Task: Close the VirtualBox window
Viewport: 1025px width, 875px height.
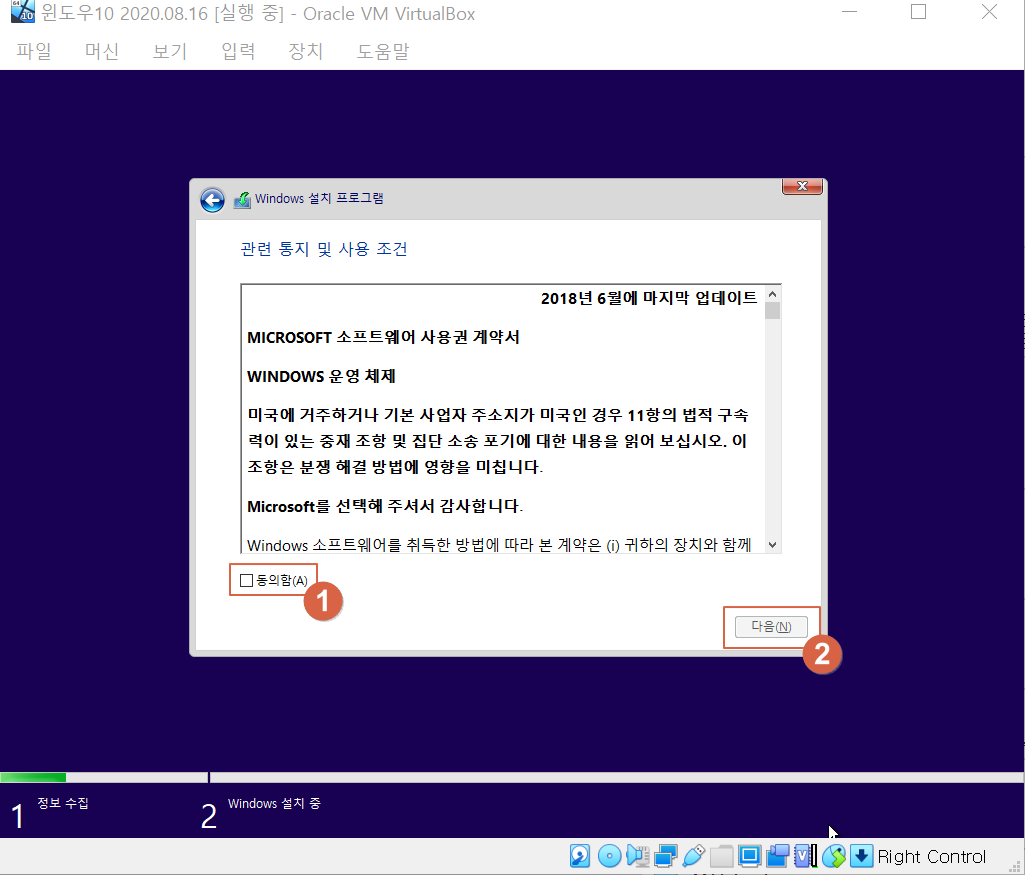Action: click(989, 12)
